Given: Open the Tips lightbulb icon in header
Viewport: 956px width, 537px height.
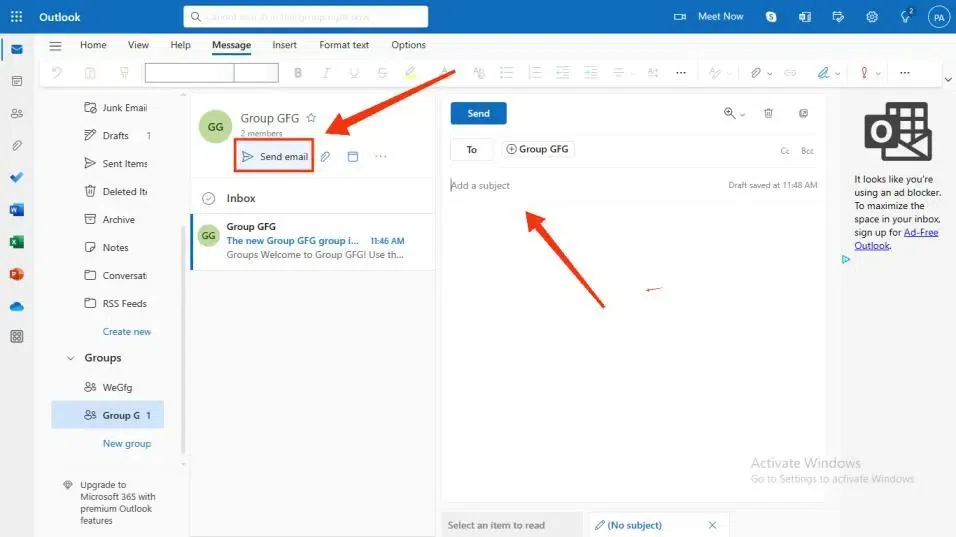Looking at the screenshot, I should coord(906,16).
